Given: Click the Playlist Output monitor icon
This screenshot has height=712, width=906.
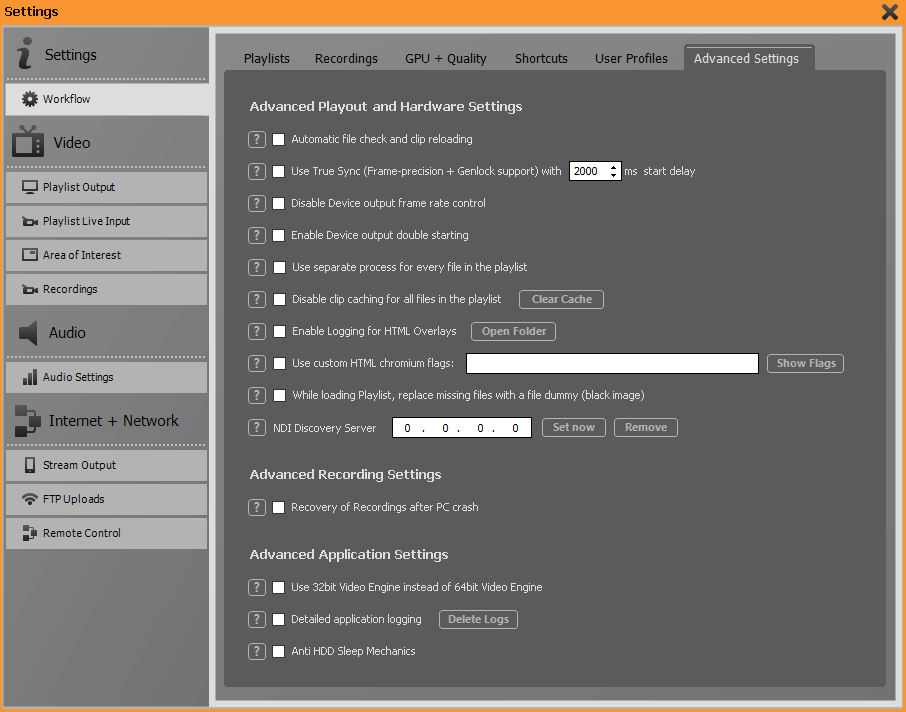Looking at the screenshot, I should coord(29,187).
